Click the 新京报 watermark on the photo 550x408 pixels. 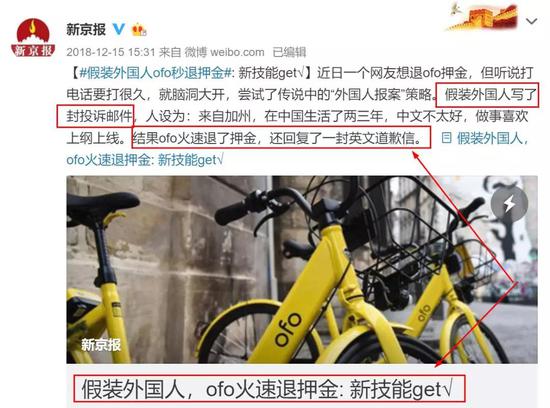pos(101,345)
